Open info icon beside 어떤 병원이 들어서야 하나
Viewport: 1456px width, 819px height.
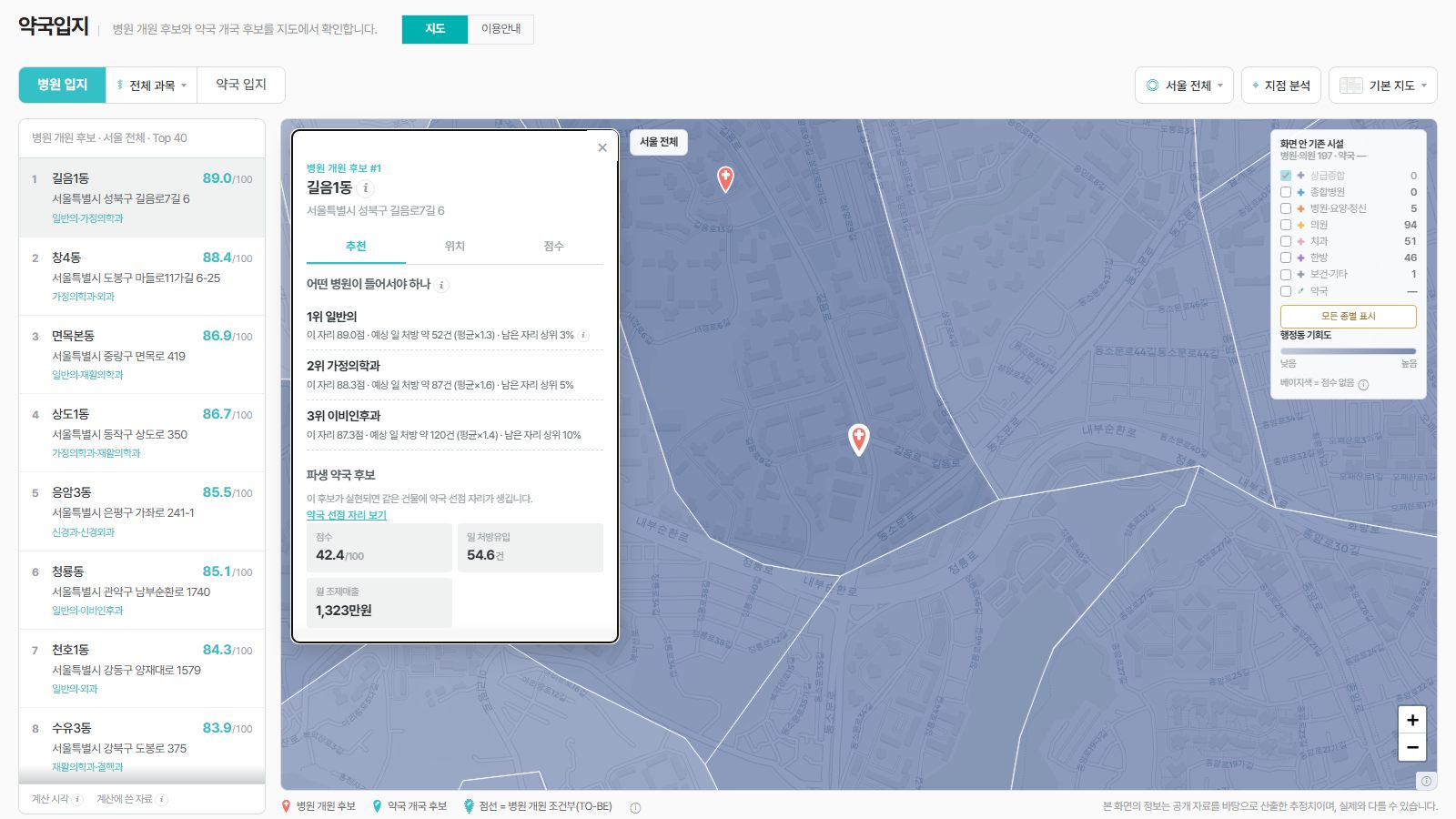pyautogui.click(x=442, y=285)
